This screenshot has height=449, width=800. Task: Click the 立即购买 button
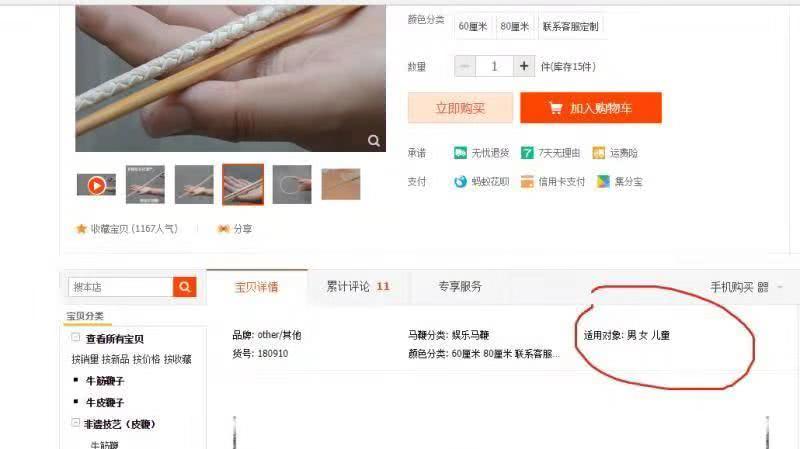pyautogui.click(x=460, y=108)
